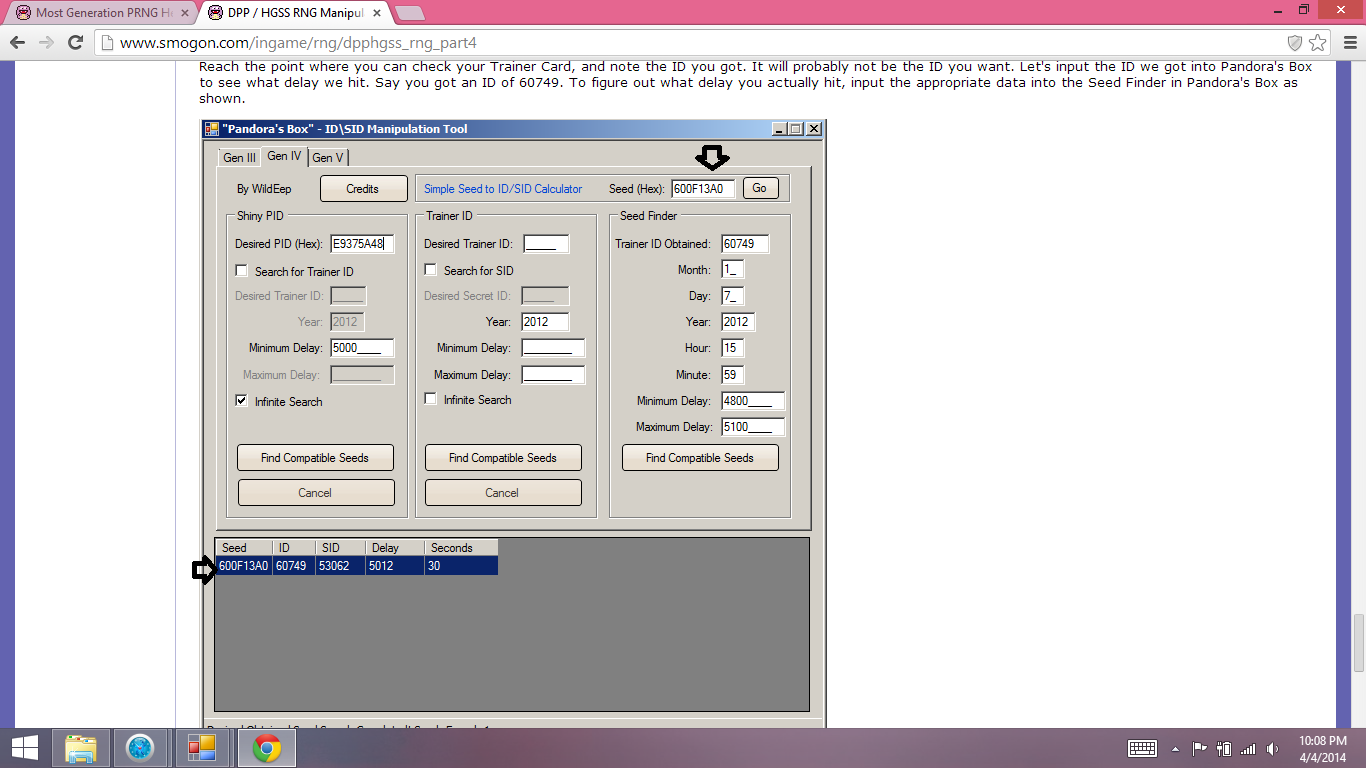Click the Seed column header
Screen dimensions: 1366x768
244,548
